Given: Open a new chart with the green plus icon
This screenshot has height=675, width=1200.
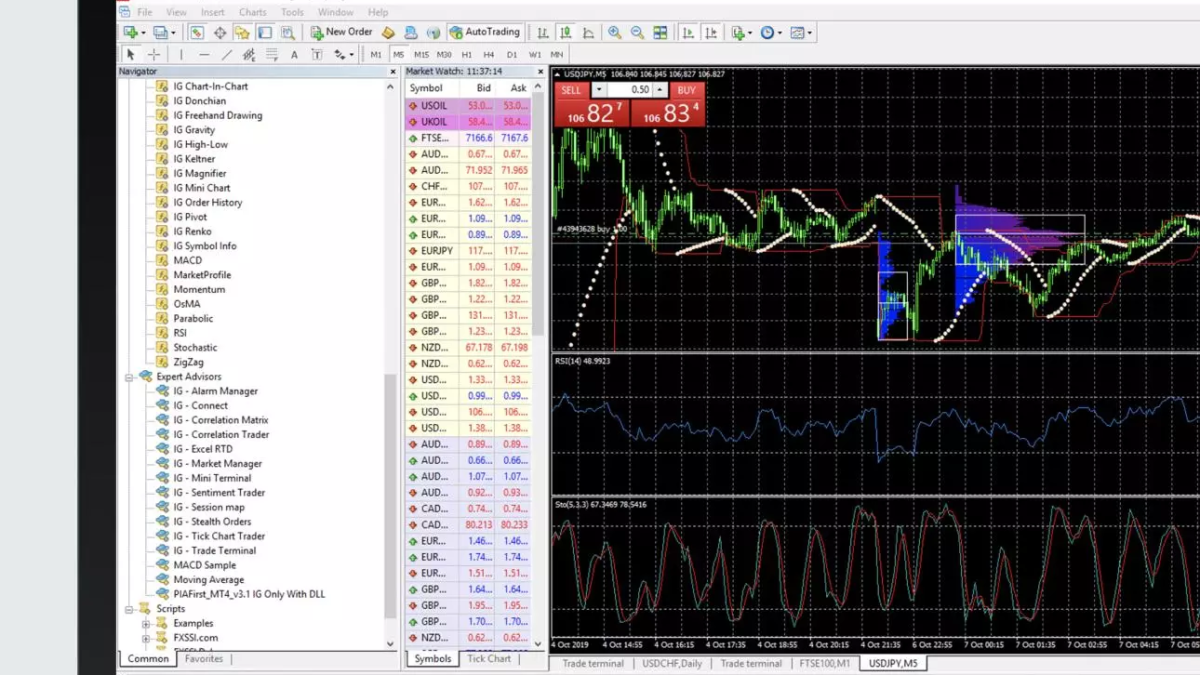Looking at the screenshot, I should point(130,32).
